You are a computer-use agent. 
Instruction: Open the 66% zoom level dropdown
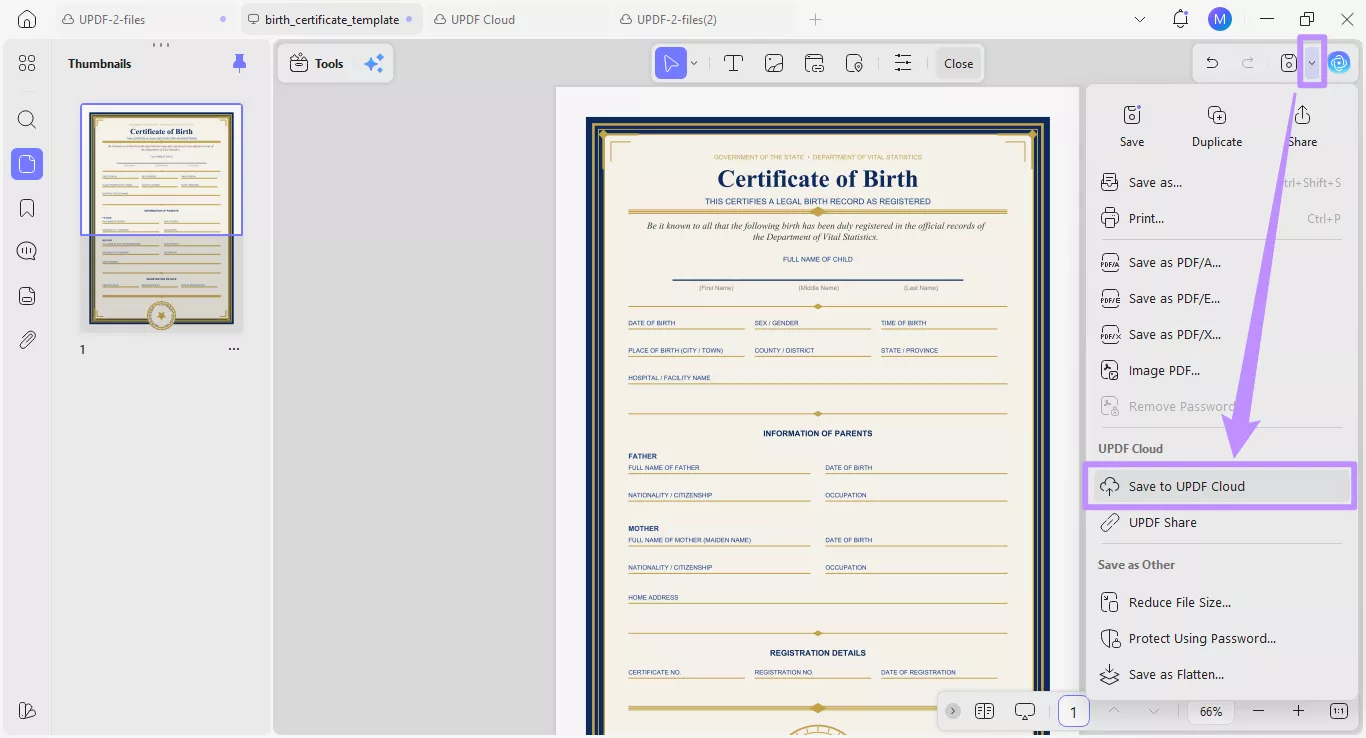1211,711
